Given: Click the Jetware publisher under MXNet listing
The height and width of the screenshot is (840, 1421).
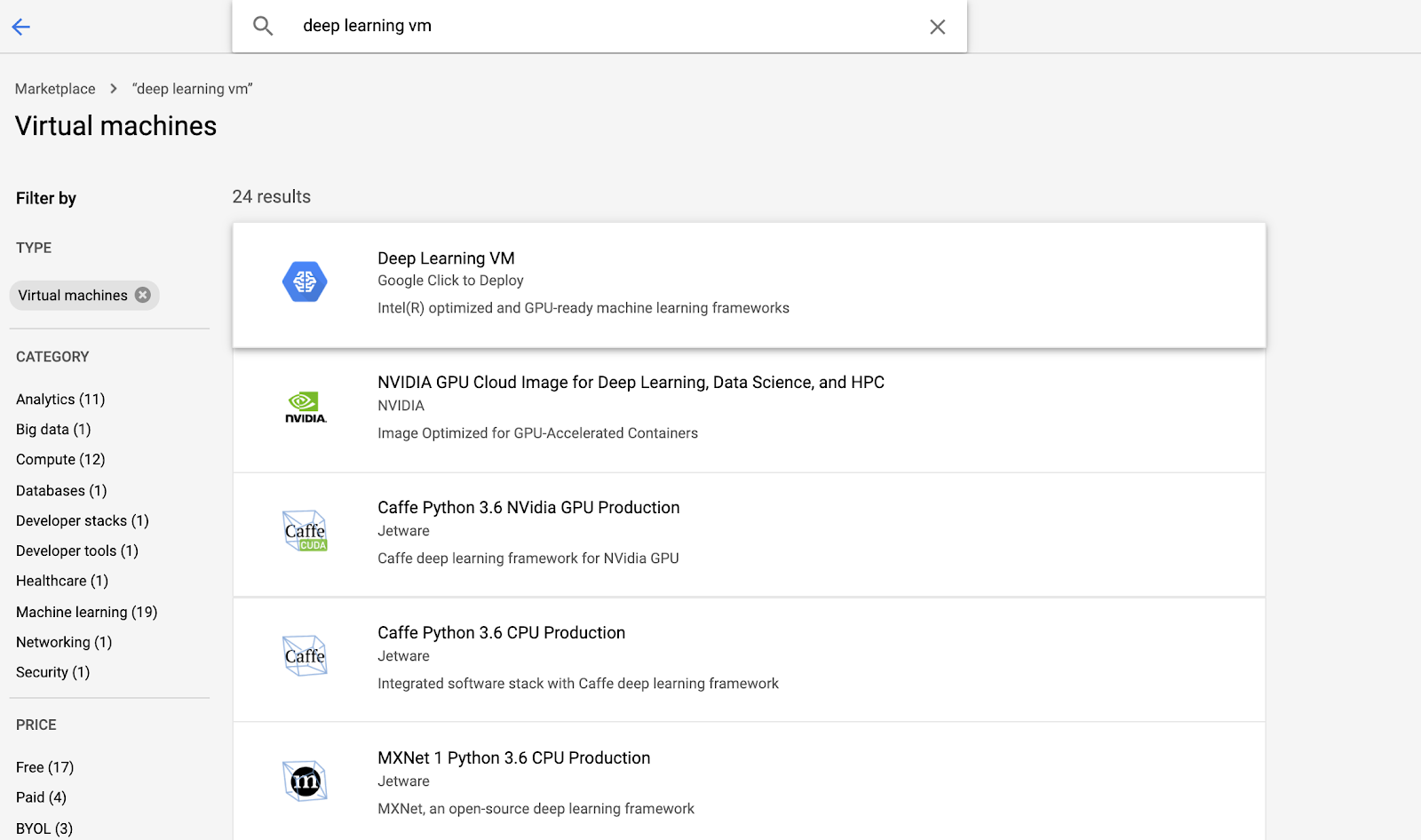Looking at the screenshot, I should (x=403, y=781).
